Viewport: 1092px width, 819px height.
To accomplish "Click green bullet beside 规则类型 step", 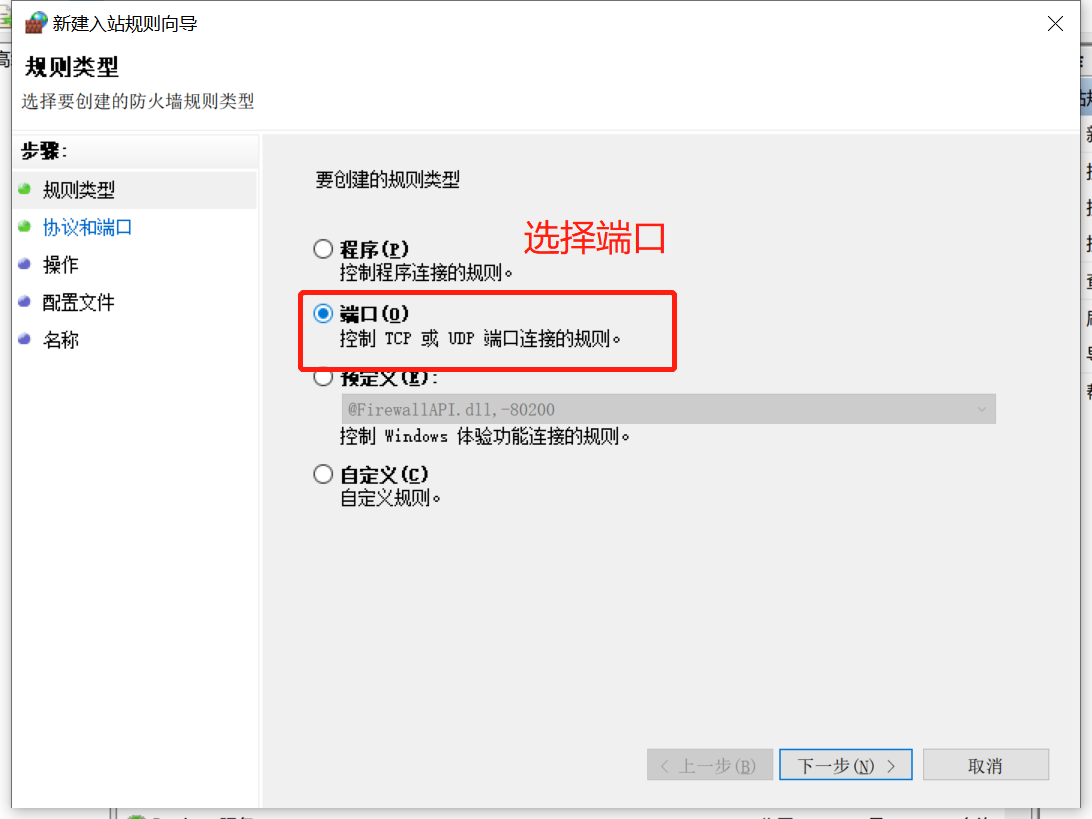I will pos(24,189).
